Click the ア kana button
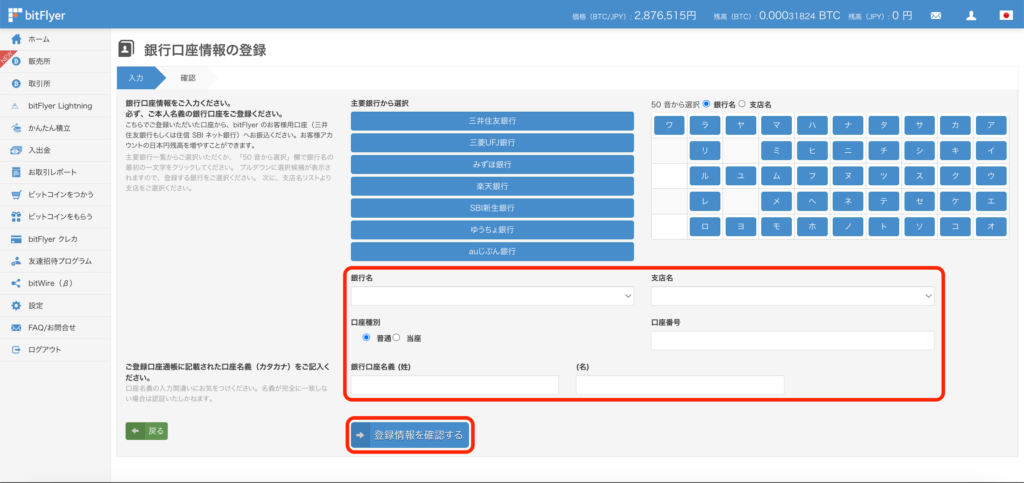This screenshot has width=1024, height=483. [x=991, y=125]
